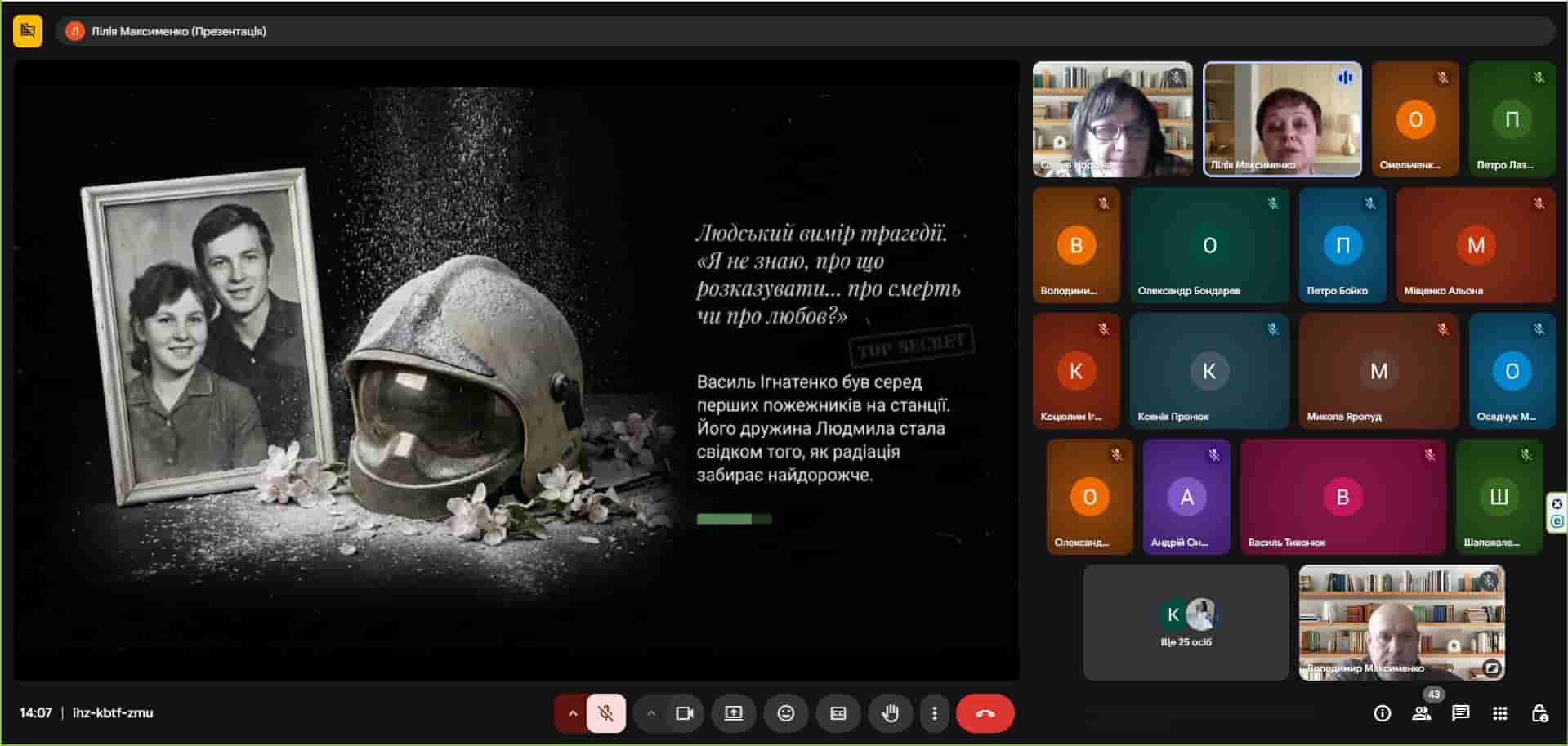Expand audio settings arrow next to microphone

click(572, 713)
